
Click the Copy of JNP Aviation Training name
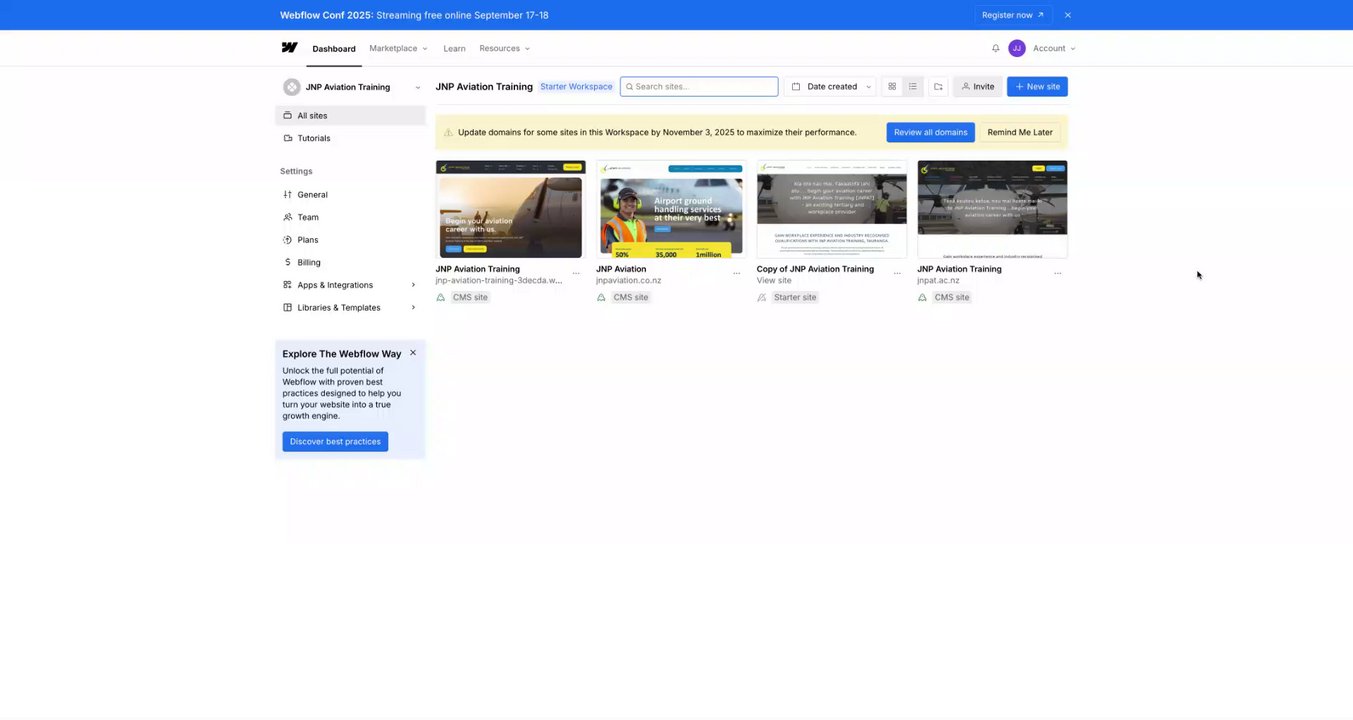[x=815, y=269]
